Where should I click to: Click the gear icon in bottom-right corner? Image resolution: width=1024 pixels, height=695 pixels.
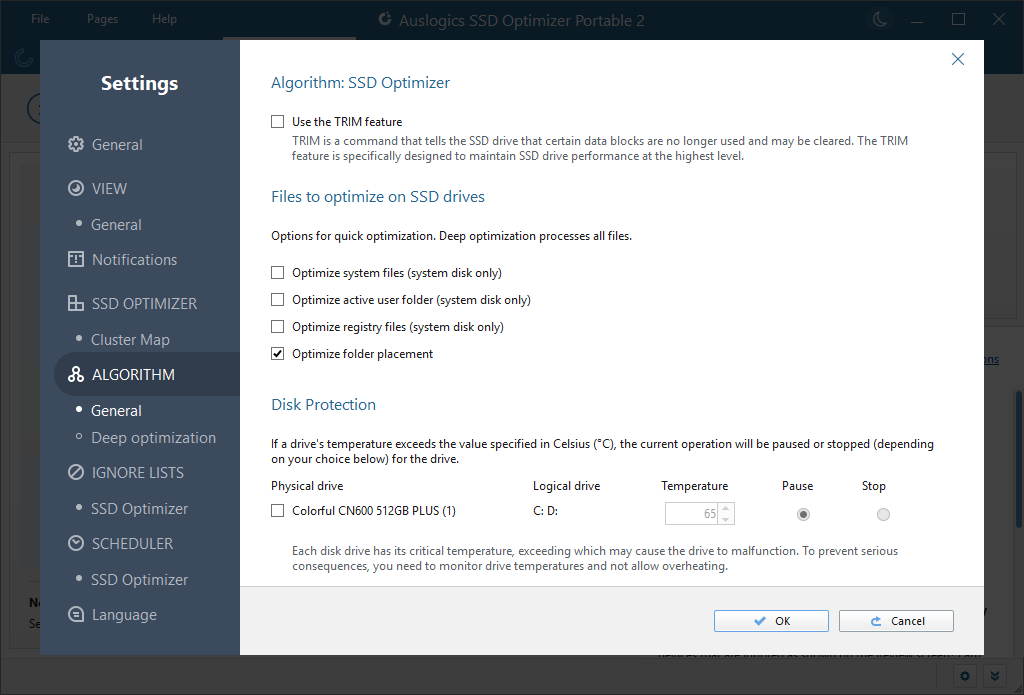964,676
